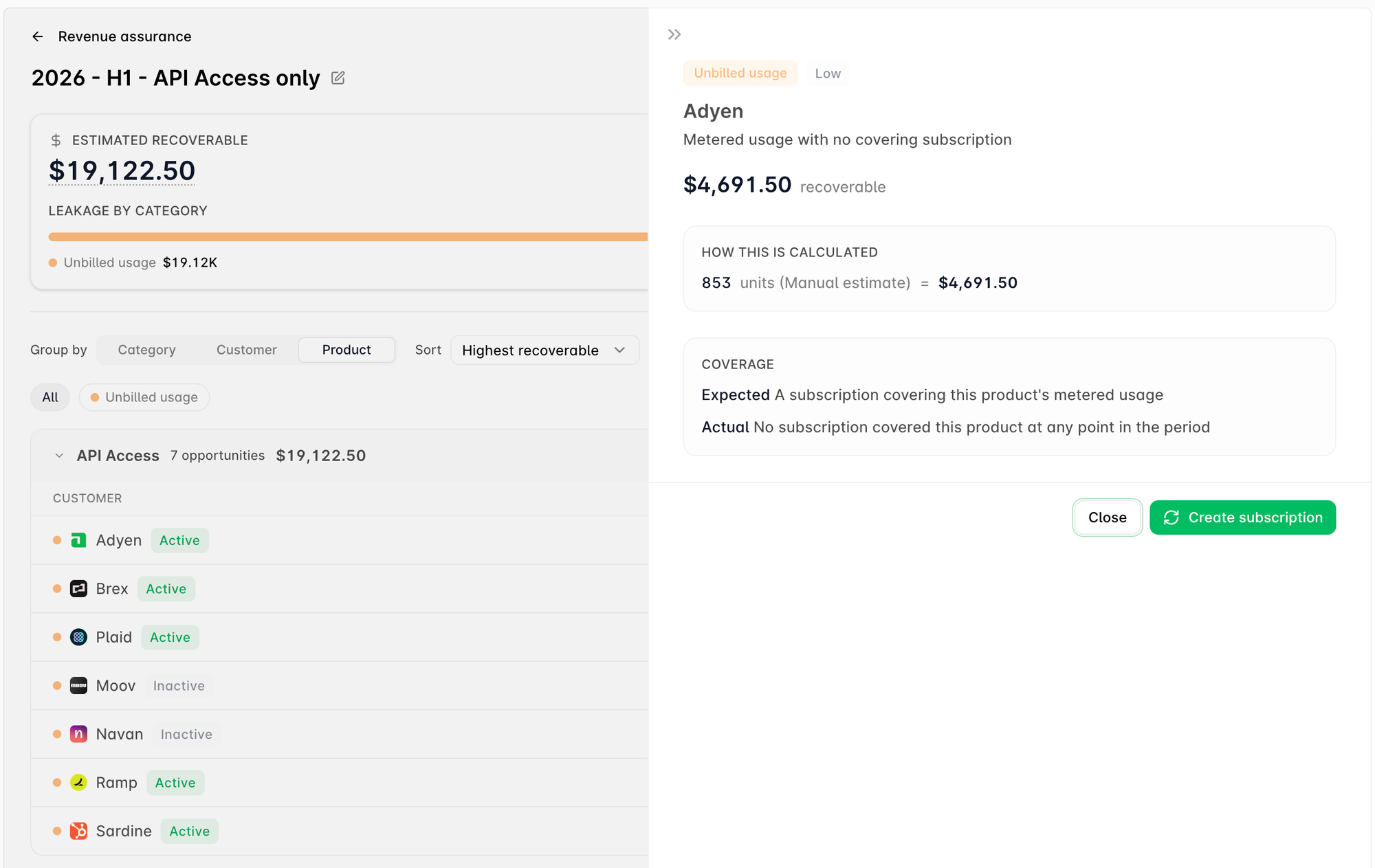1375x868 pixels.
Task: Click the Moov logo icon
Action: 78,686
